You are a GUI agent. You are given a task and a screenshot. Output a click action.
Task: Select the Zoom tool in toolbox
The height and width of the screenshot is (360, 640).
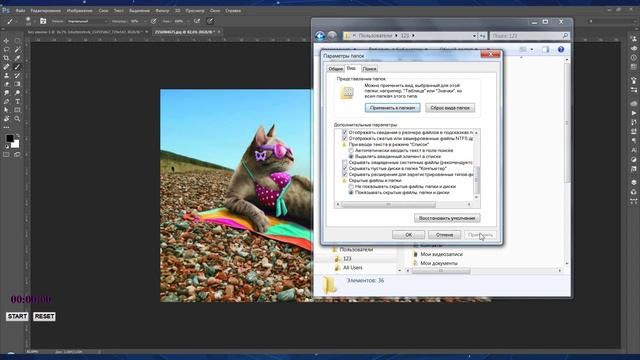[x=17, y=119]
